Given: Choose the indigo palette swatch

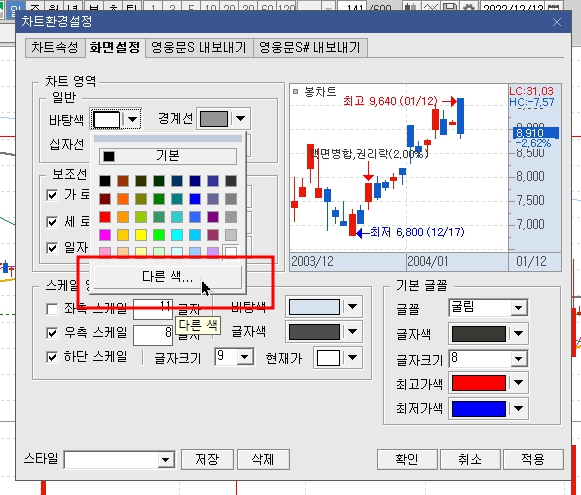Looking at the screenshot, I should pos(213,181).
